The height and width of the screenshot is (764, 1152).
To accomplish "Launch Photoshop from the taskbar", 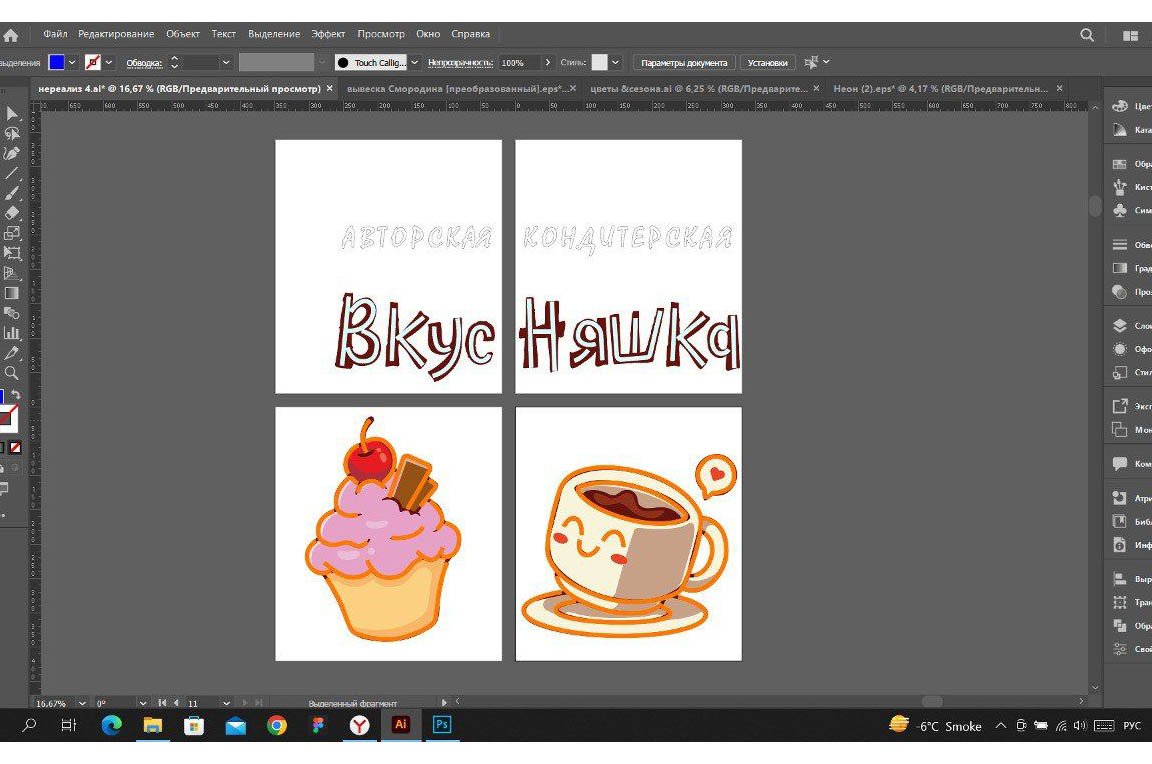I will 442,725.
